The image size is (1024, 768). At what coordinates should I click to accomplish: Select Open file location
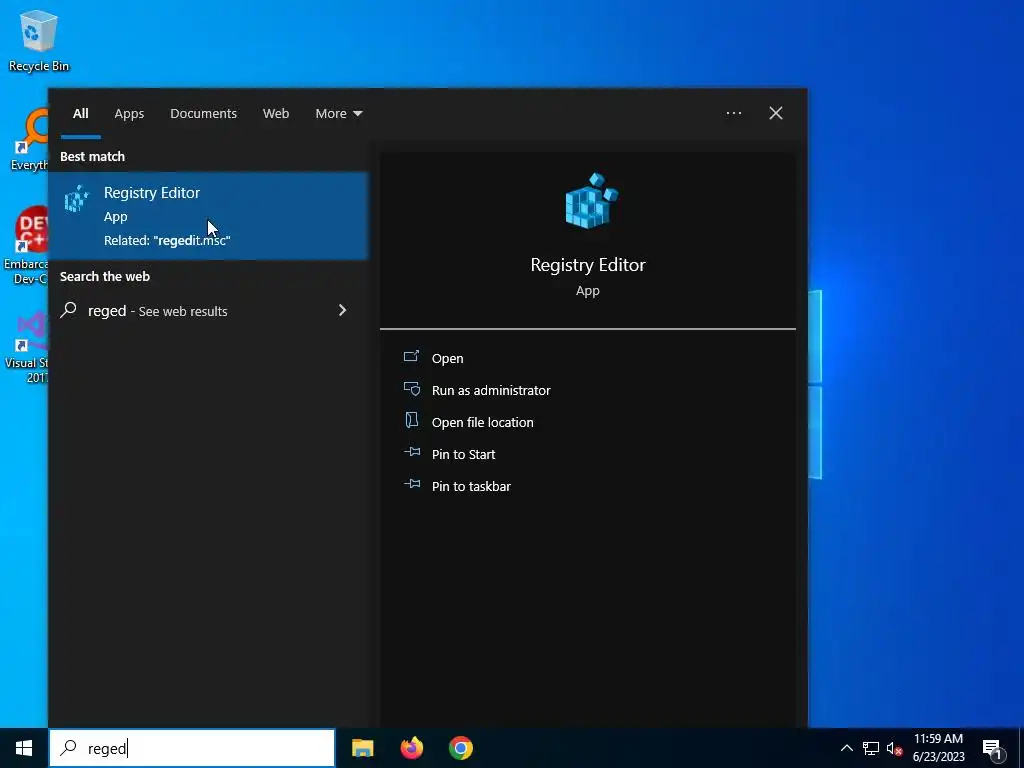point(483,422)
